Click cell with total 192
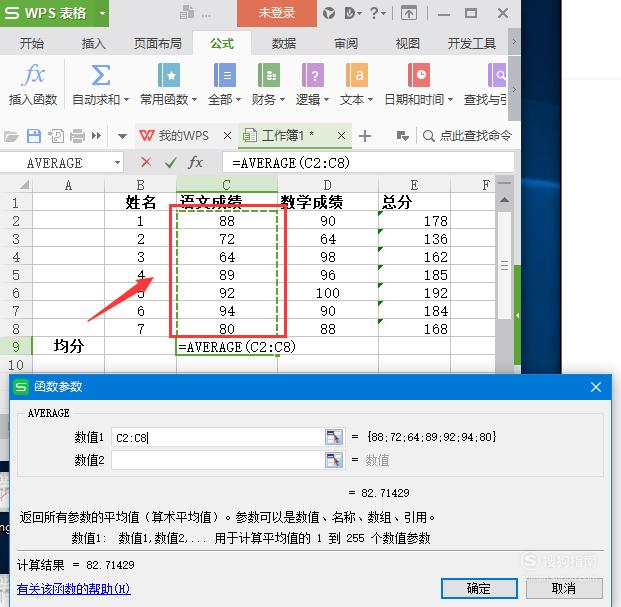621x607 pixels. 414,293
